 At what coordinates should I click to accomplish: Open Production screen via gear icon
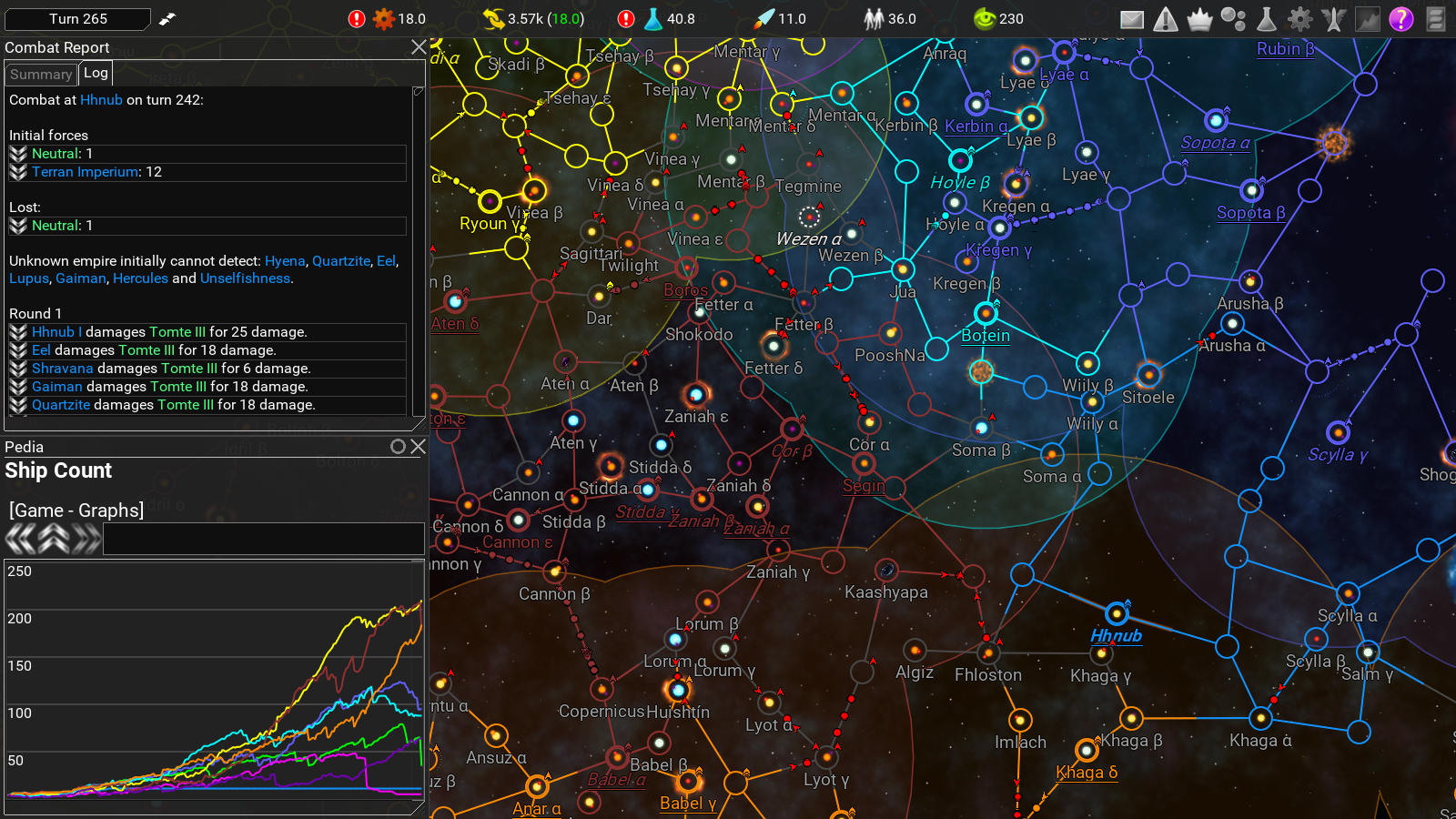pyautogui.click(x=1300, y=19)
